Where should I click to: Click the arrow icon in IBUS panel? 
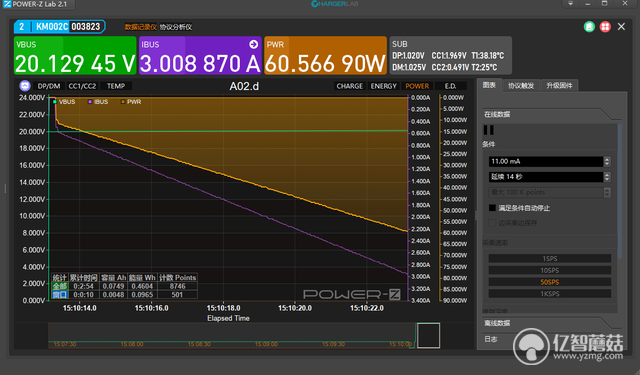pos(253,44)
